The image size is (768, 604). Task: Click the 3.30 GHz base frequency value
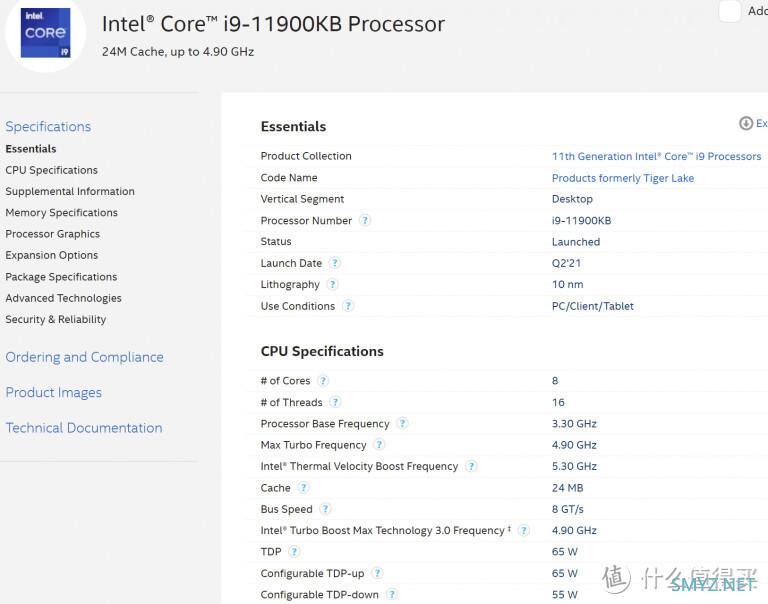click(x=574, y=423)
